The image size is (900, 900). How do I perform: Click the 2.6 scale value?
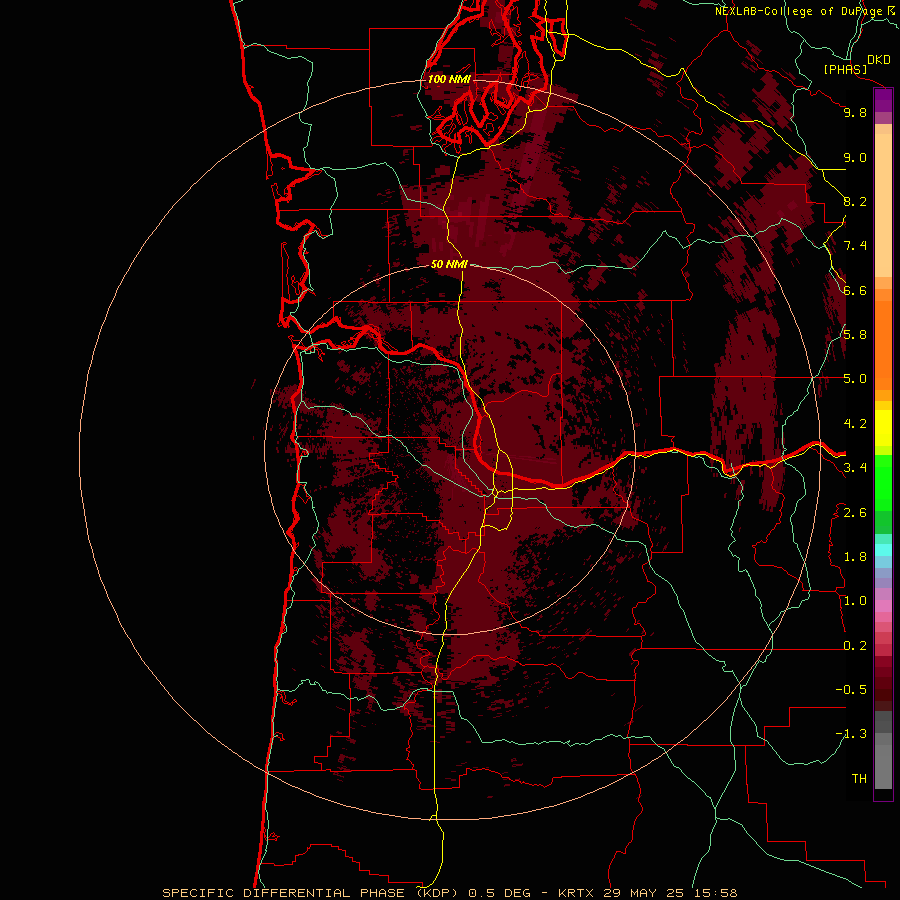(855, 513)
